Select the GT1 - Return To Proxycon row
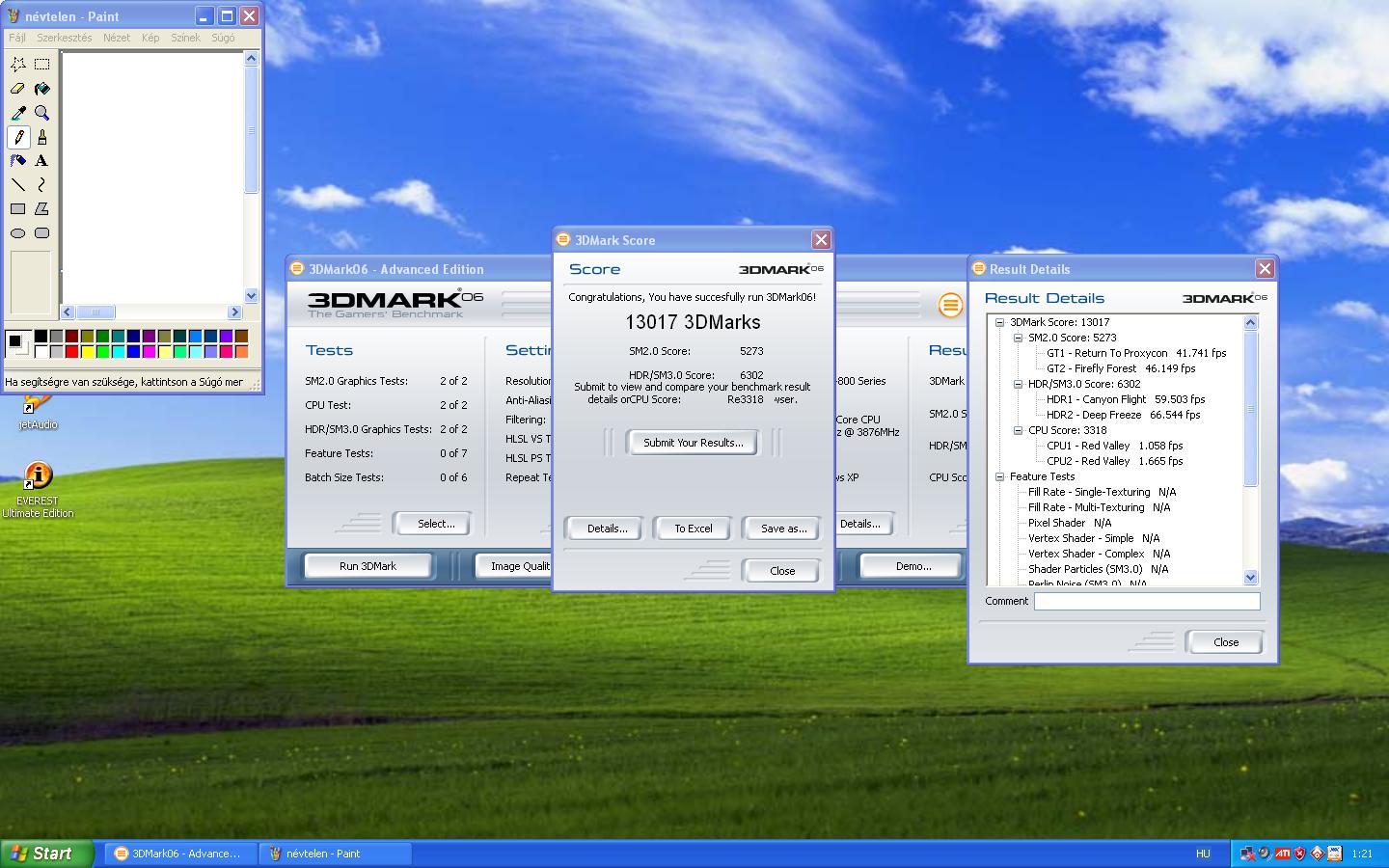The image size is (1389, 868). coord(1136,353)
